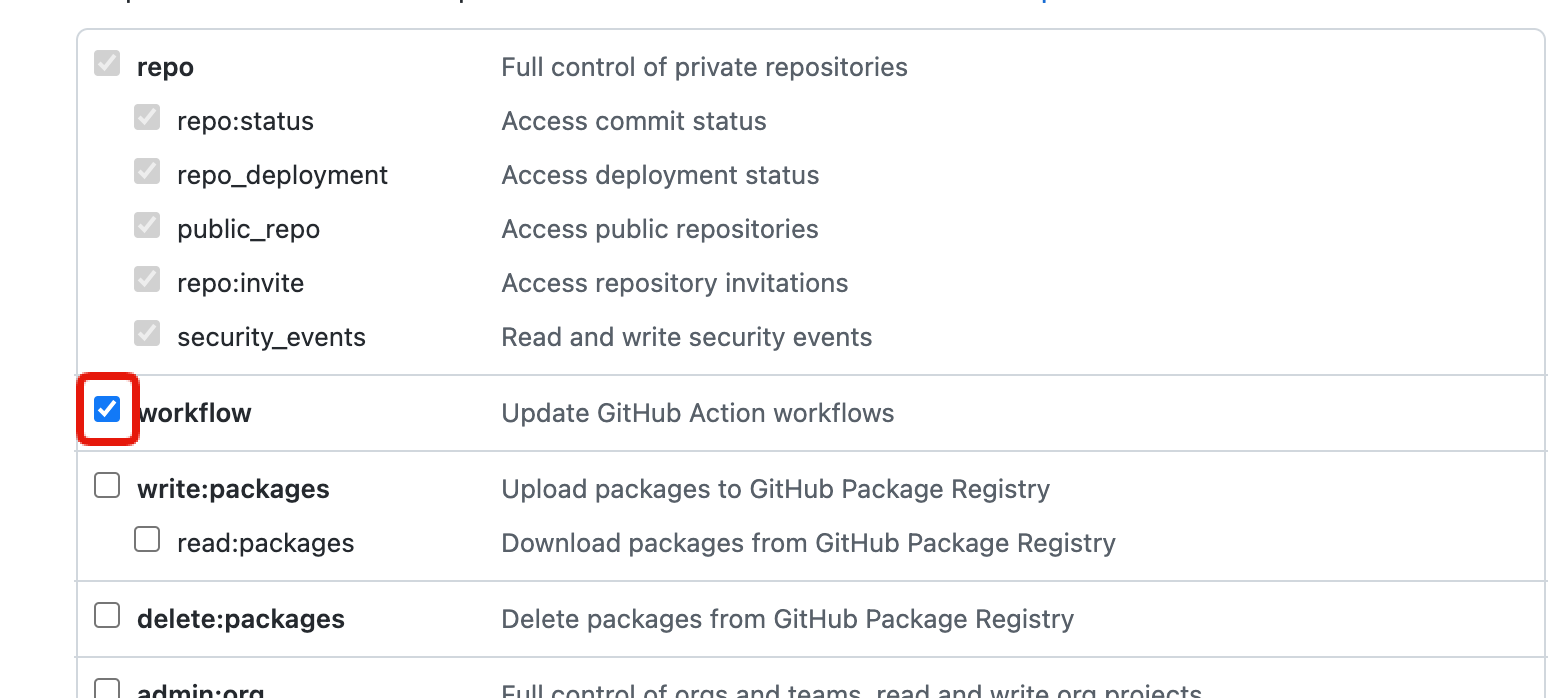The height and width of the screenshot is (698, 1566).
Task: Click the delete:packages scope label
Action: [x=240, y=619]
